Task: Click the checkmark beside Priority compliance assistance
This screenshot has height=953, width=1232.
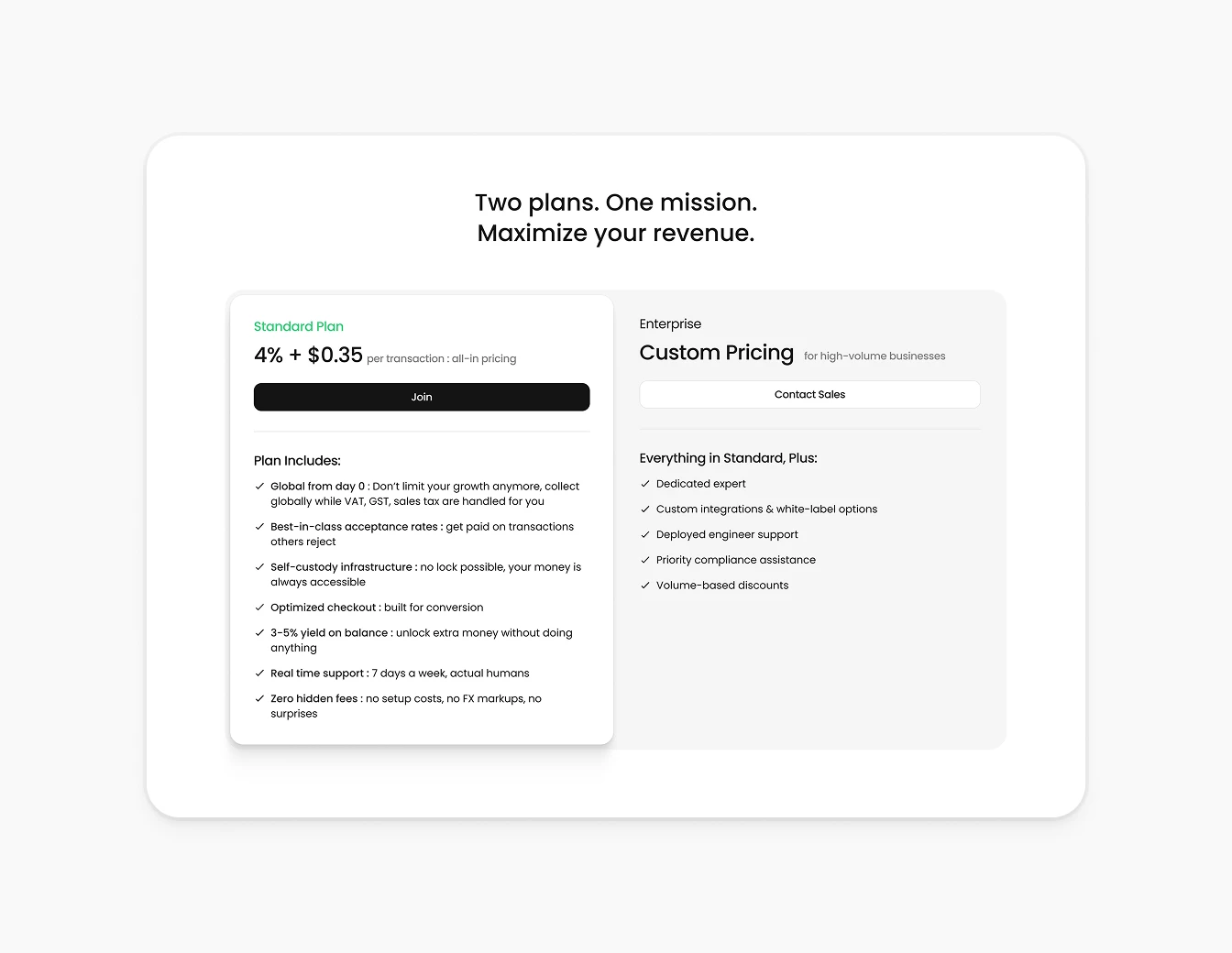Action: (x=644, y=560)
